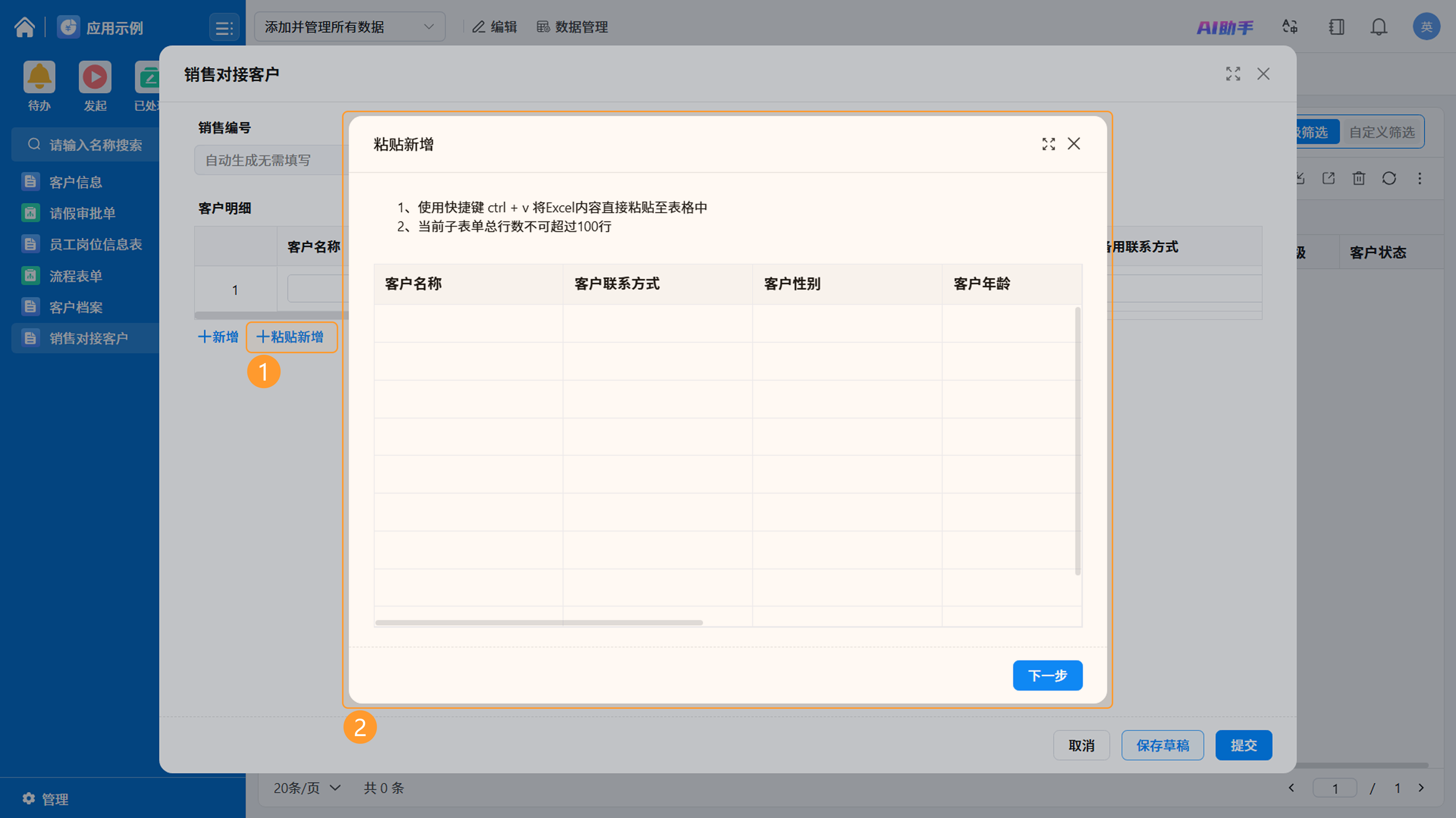1456x818 pixels.
Task: Collapse sidebar with the menu list icon
Action: (x=224, y=28)
